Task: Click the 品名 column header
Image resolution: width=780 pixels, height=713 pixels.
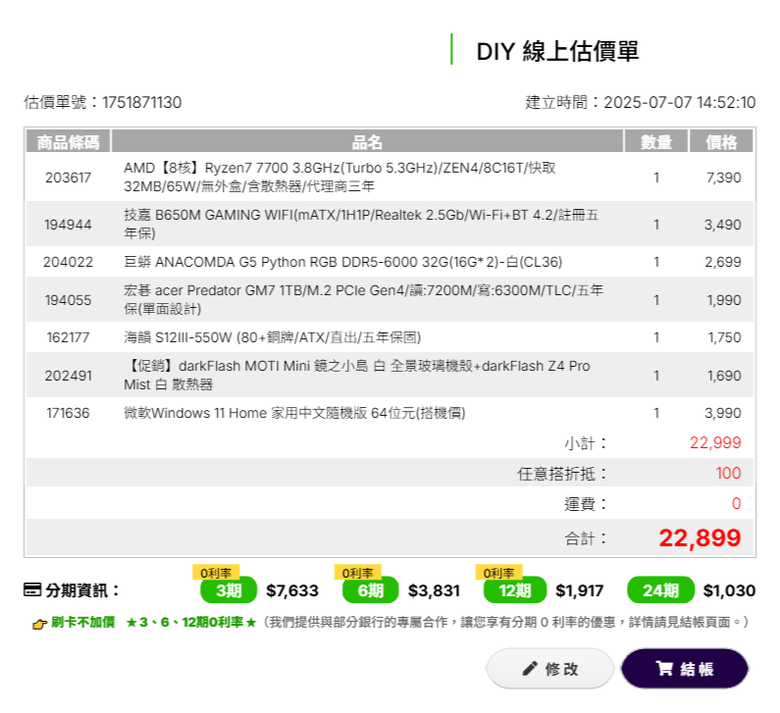Action: pos(367,142)
